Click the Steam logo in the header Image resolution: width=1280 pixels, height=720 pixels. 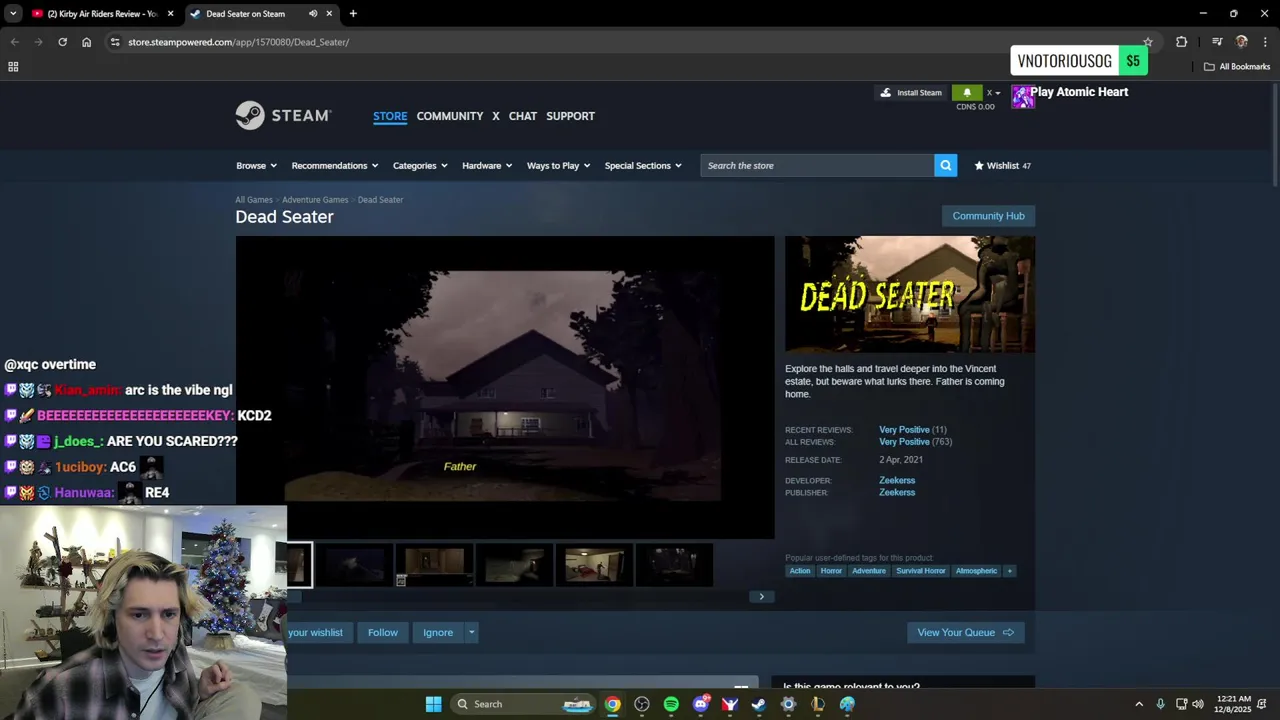pos(283,115)
